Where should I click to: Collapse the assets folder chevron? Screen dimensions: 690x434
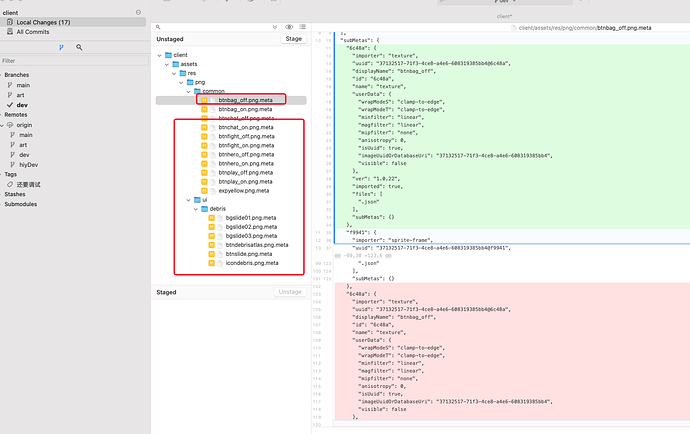click(167, 64)
